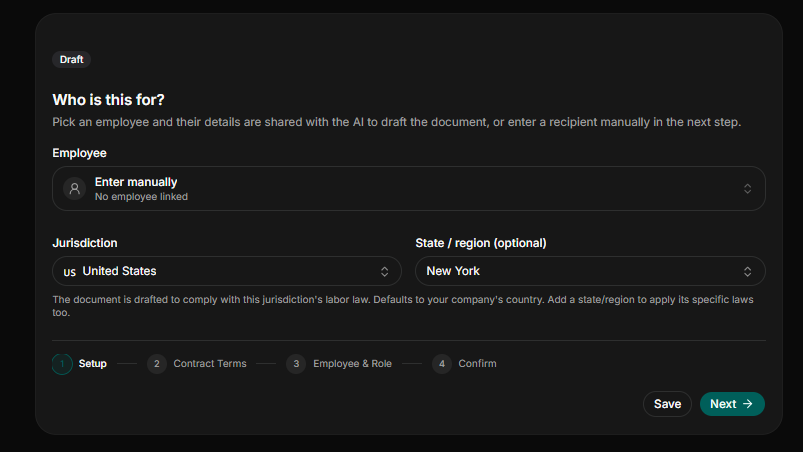Click the 'Pick an employee' description text
Screen dimensions: 803x452
397,122
